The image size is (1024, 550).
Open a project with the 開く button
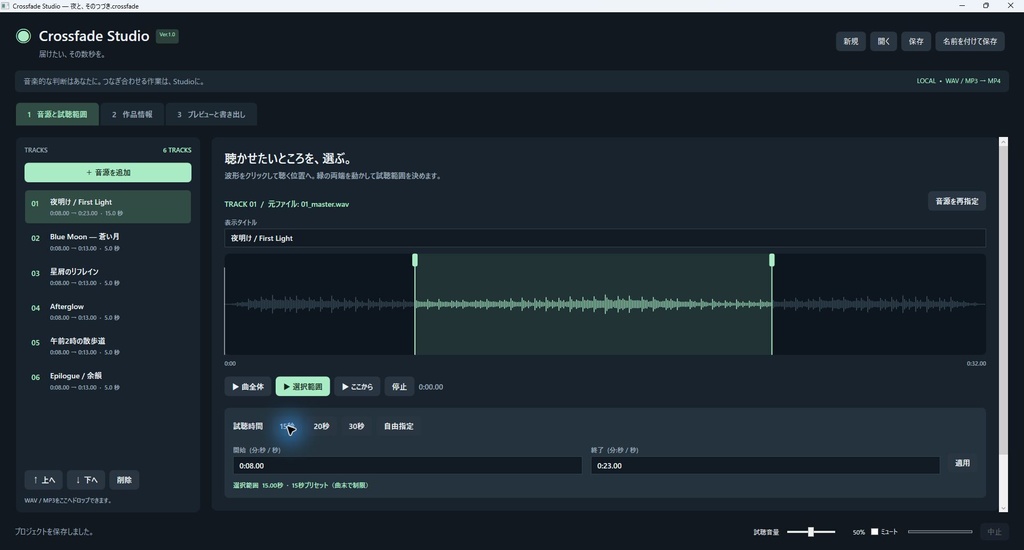point(884,41)
